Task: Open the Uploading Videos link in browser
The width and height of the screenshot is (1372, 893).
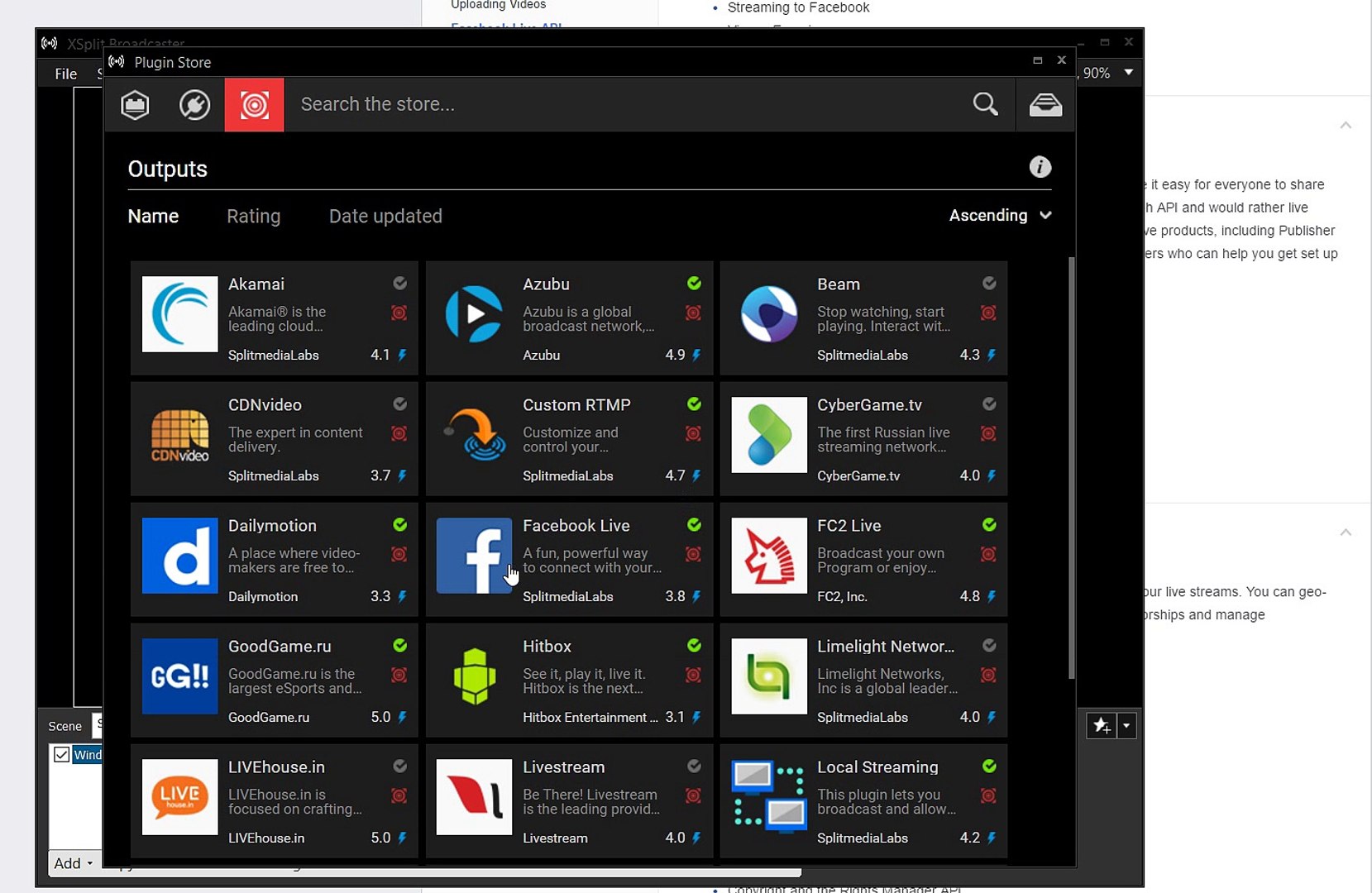Action: [498, 5]
